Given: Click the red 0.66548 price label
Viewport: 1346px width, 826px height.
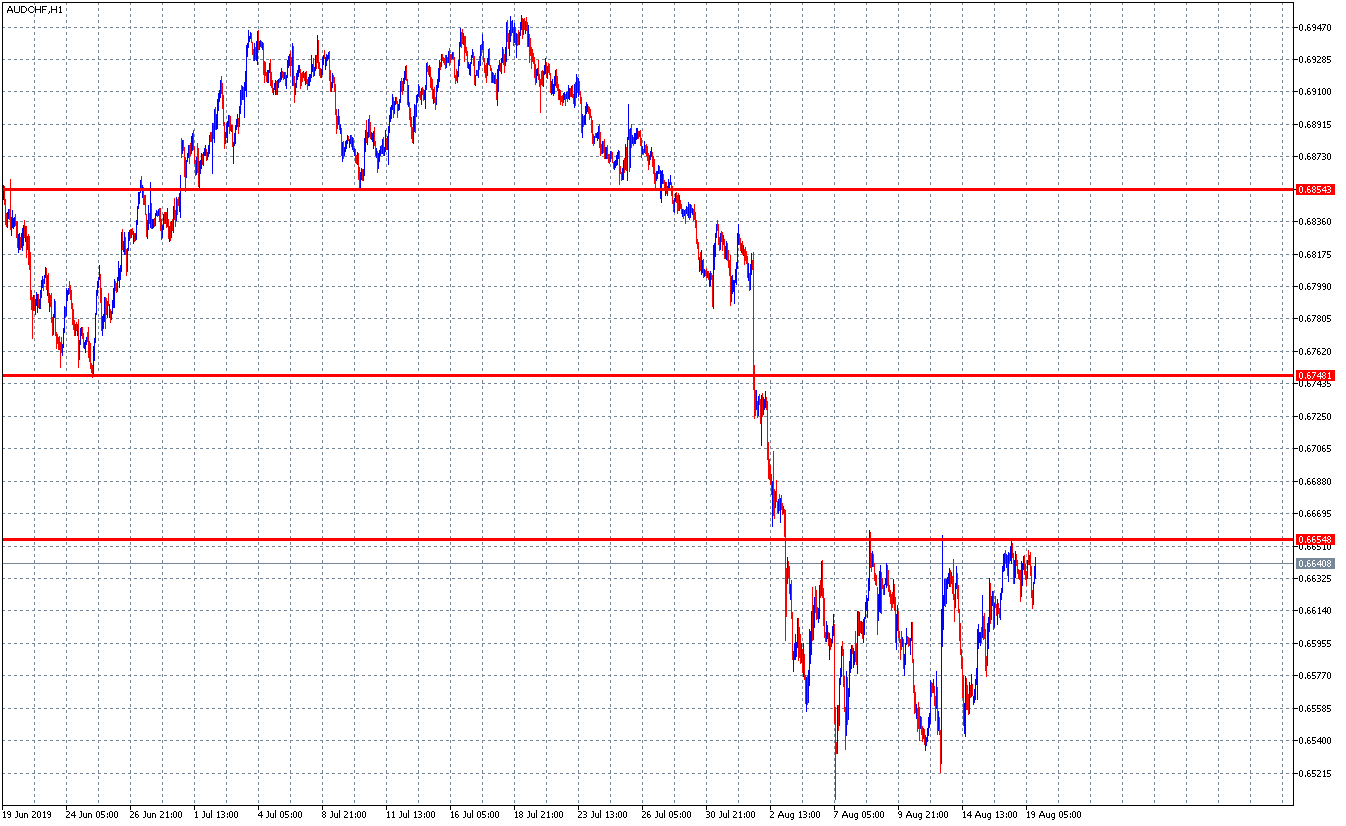Looking at the screenshot, I should [1315, 540].
